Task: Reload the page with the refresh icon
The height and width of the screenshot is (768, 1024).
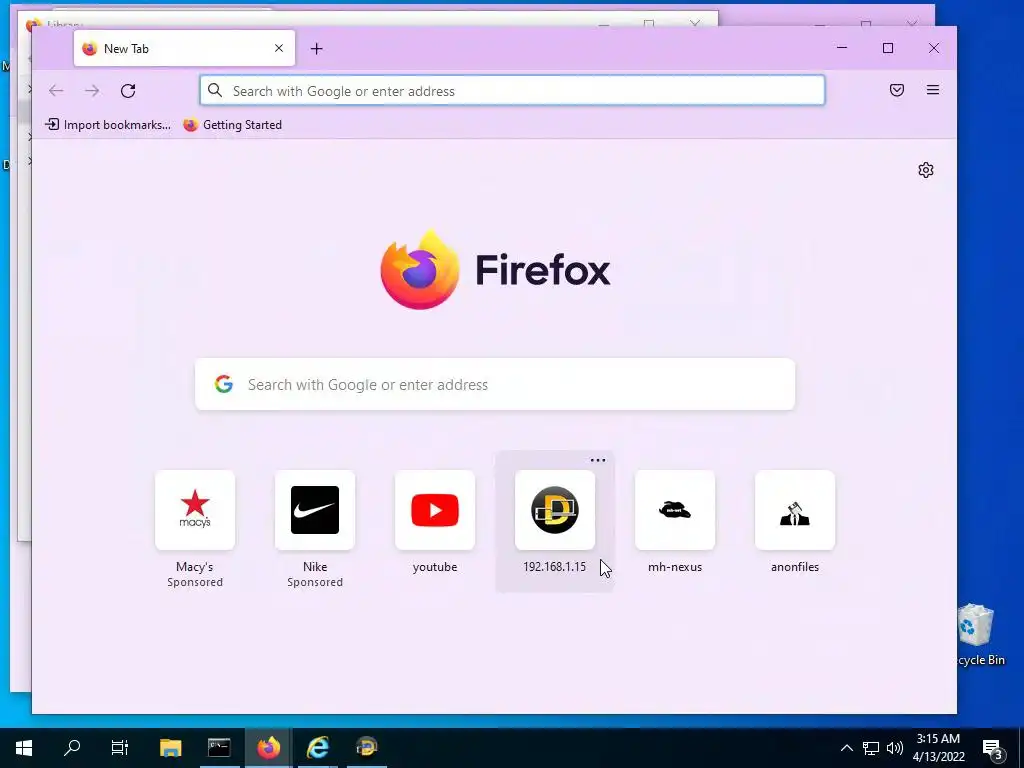Action: [x=128, y=91]
